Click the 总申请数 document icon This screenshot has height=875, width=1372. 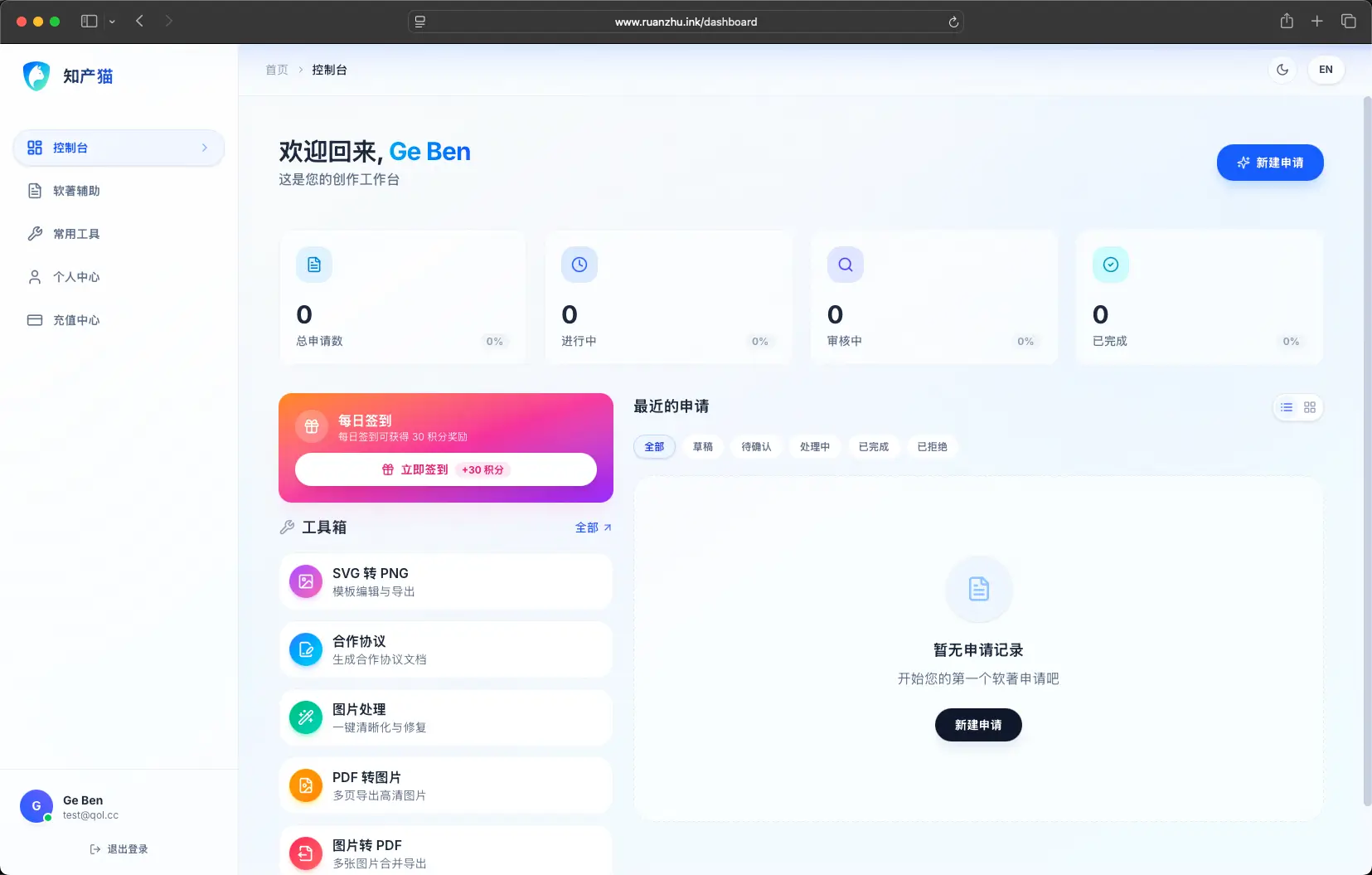click(x=314, y=265)
